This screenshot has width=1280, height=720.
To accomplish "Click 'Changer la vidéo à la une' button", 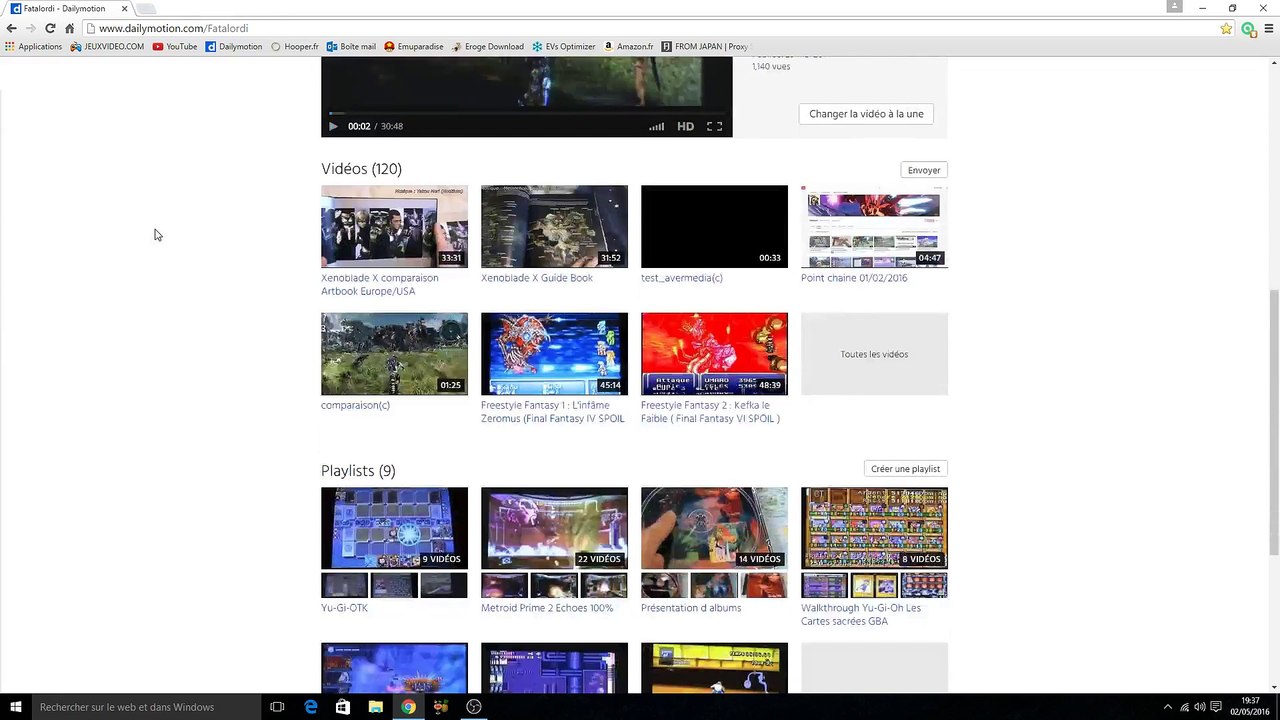I will click(x=866, y=114).
